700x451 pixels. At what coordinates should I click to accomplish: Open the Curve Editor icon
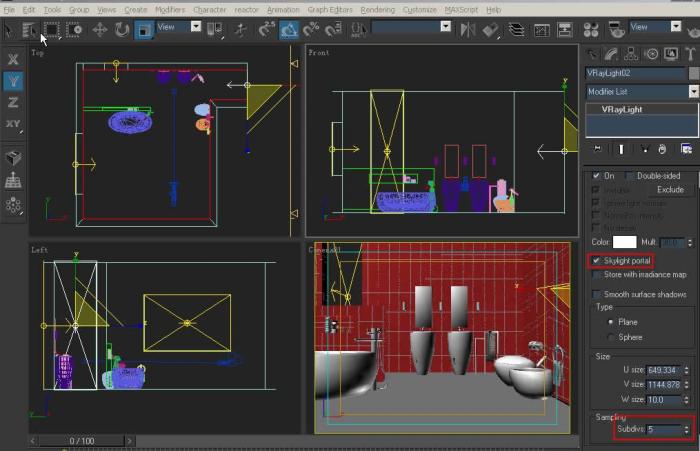tap(542, 30)
